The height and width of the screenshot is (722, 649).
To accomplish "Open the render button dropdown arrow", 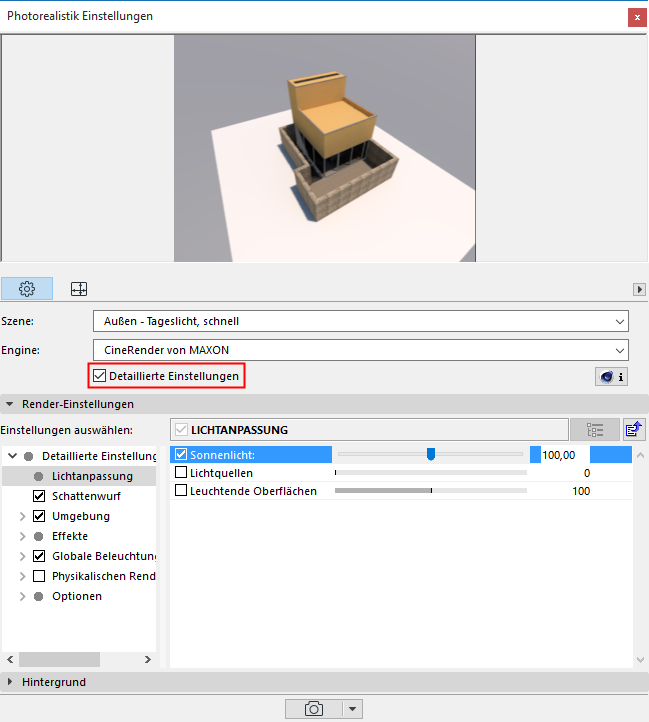I will pyautogui.click(x=352, y=709).
